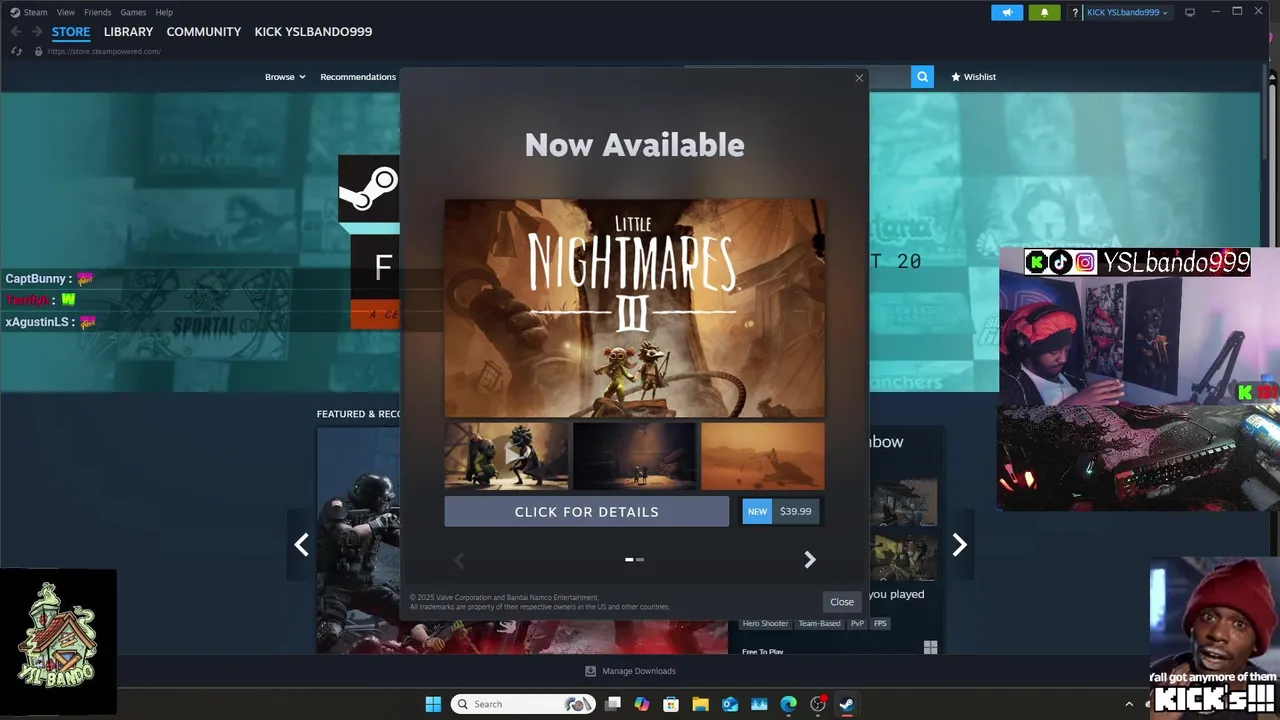Viewport: 1280px width, 720px height.
Task: Expand the KICK YSLbando999 account dropdown
Action: pyautogui.click(x=1127, y=12)
